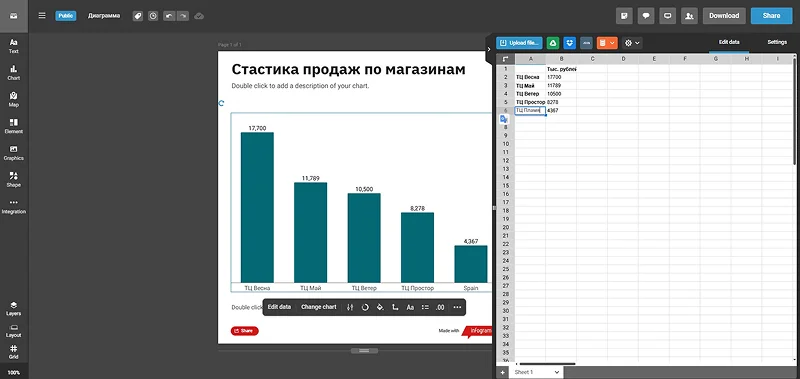Open the Shape tool in sidebar
This screenshot has height=379, width=800.
tap(14, 179)
